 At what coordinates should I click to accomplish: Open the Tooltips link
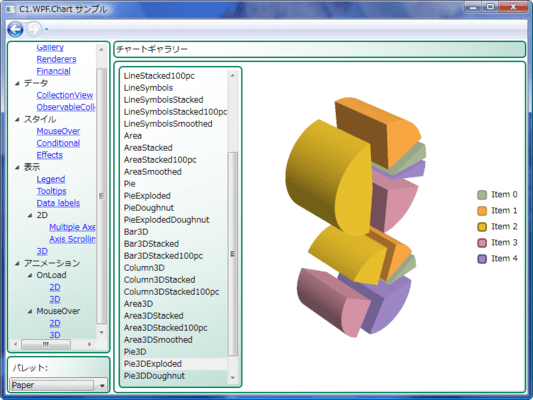pos(51,191)
